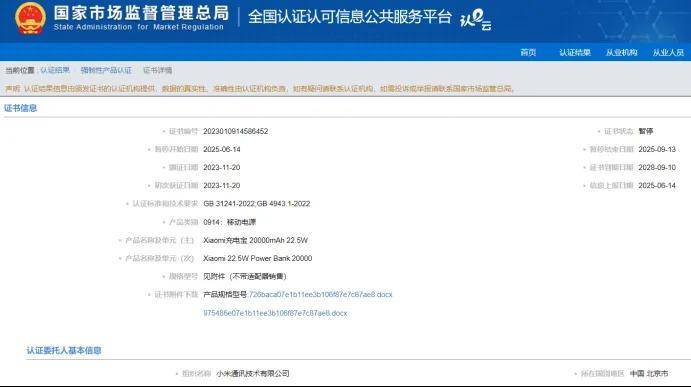Image resolution: width=691 pixels, height=387 pixels.
Task: Select company name 小米通讯技术有限公司
Action: coord(253,373)
